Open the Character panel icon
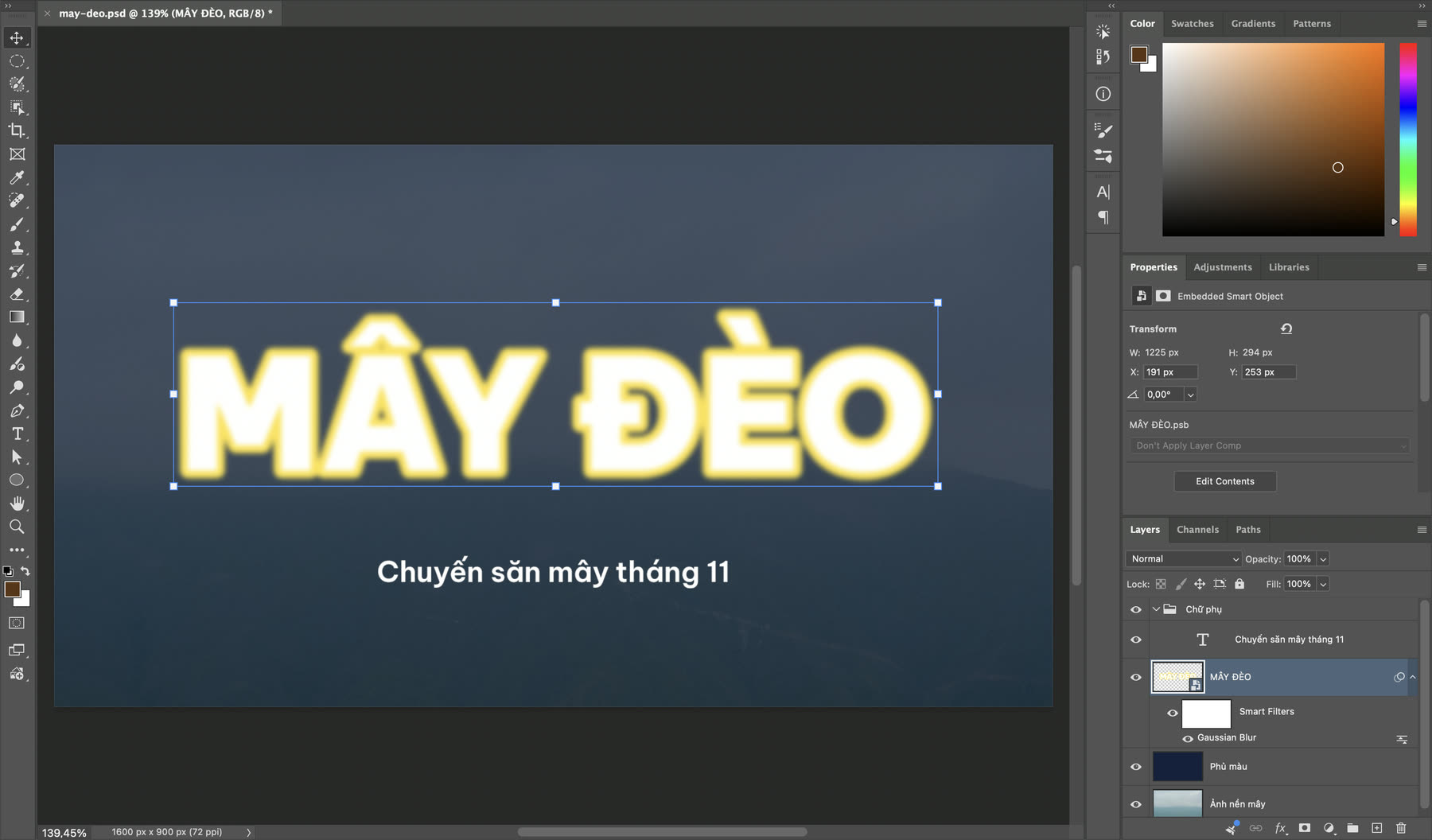Image resolution: width=1432 pixels, height=840 pixels. (1103, 192)
